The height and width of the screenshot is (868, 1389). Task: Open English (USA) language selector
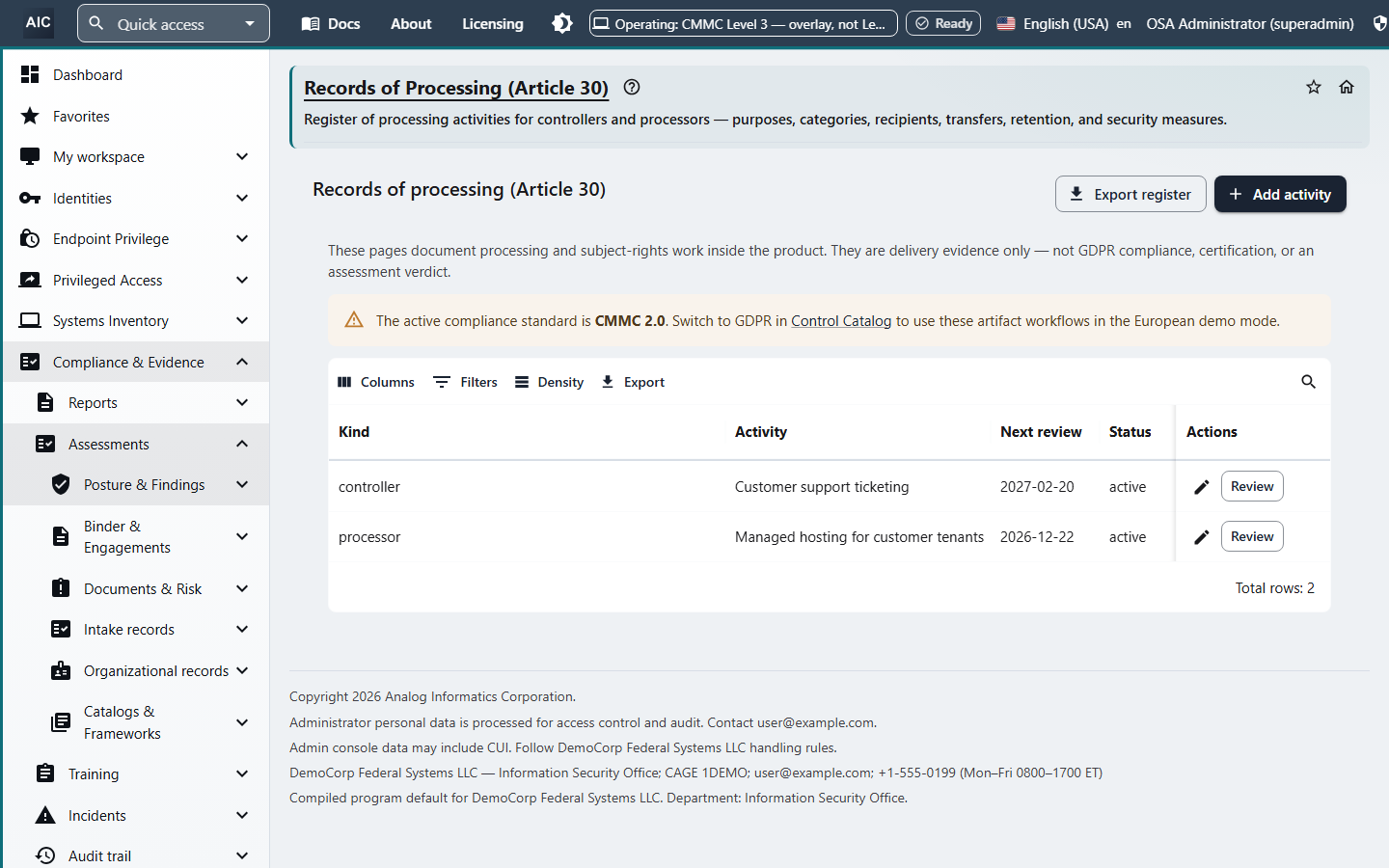coord(1063,23)
